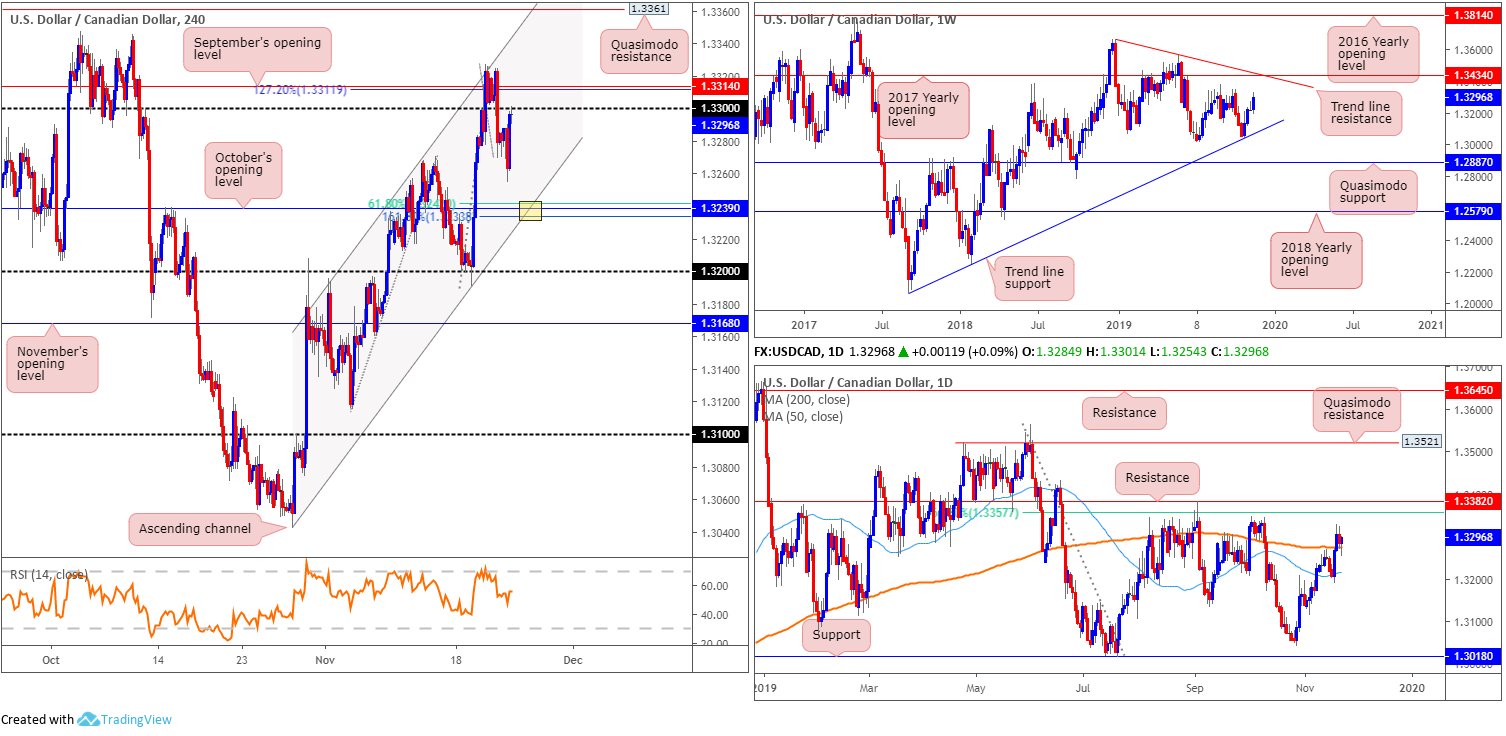Select the 240 chart title text
The image size is (1506, 736).
(106, 19)
